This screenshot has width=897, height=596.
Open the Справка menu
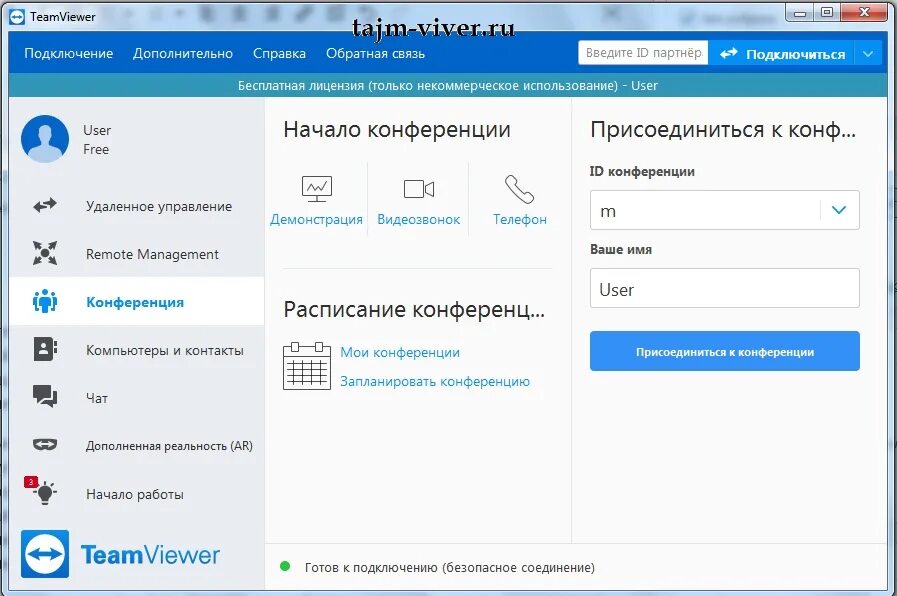point(279,54)
